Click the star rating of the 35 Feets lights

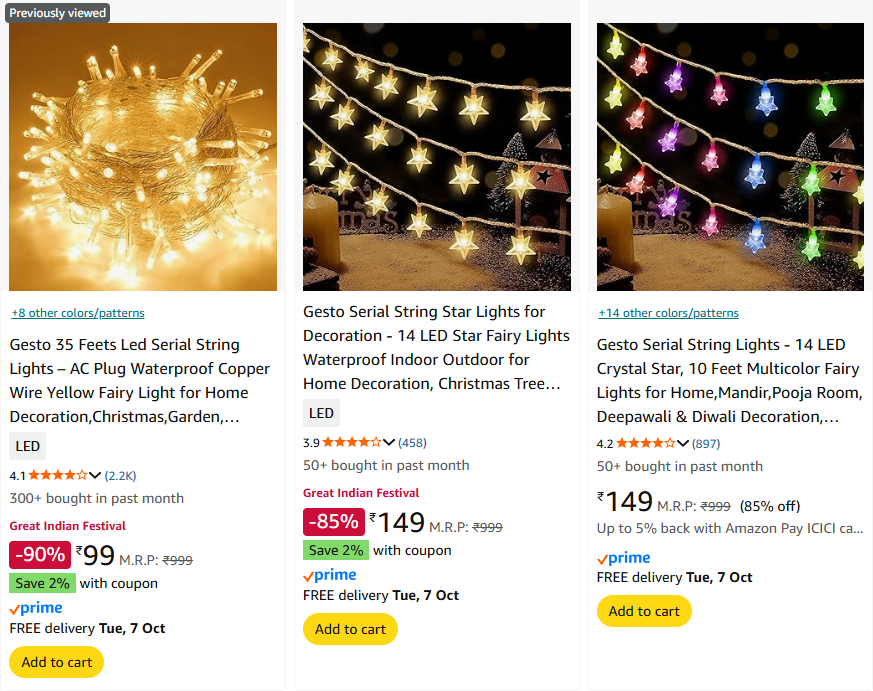click(57, 476)
